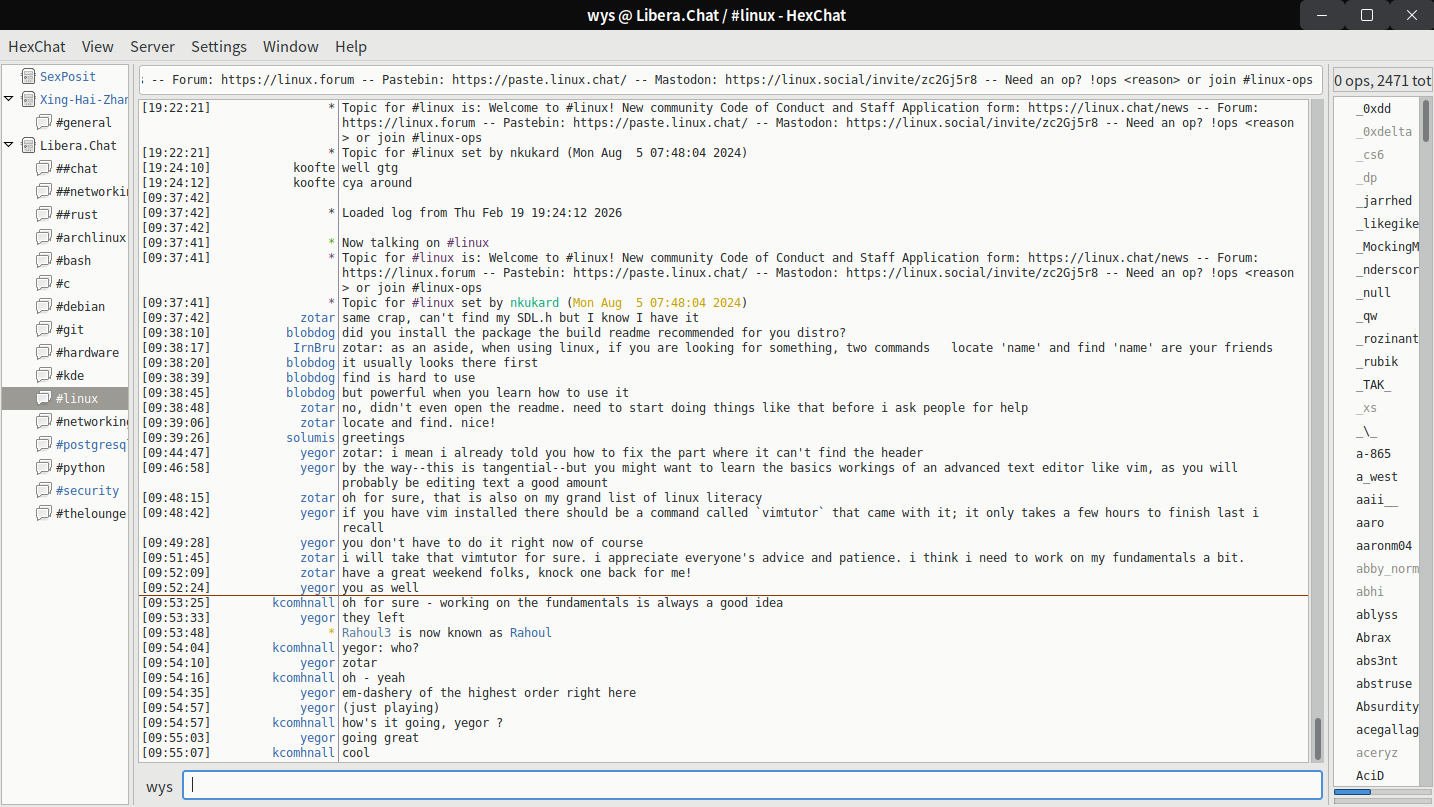Screen dimensions: 1434x807
Task: Focus the message input box
Action: coord(752,785)
